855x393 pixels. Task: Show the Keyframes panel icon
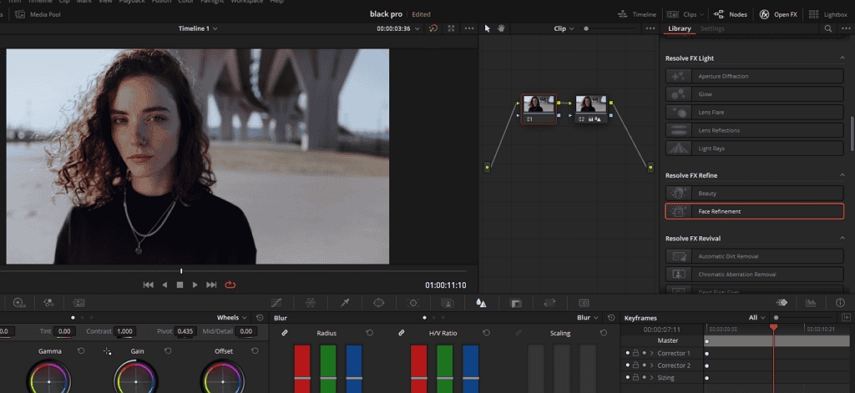point(782,303)
